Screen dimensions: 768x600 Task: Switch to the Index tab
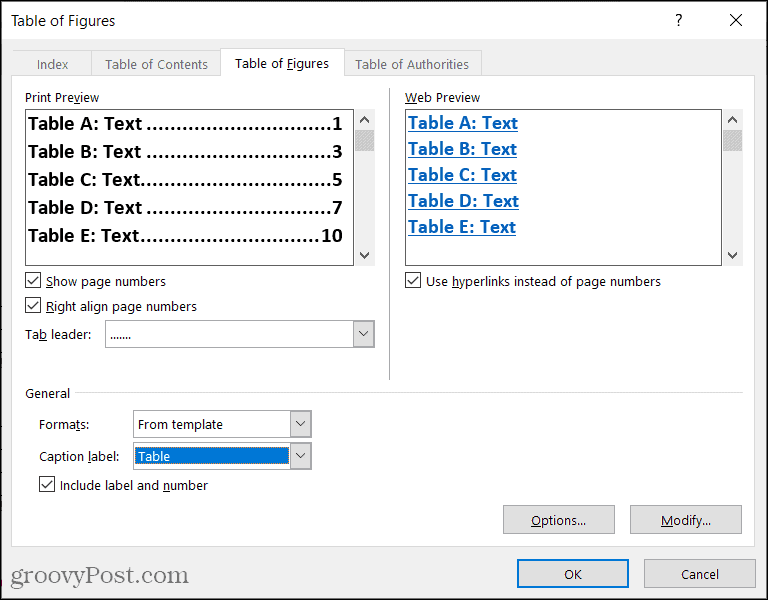pos(53,64)
